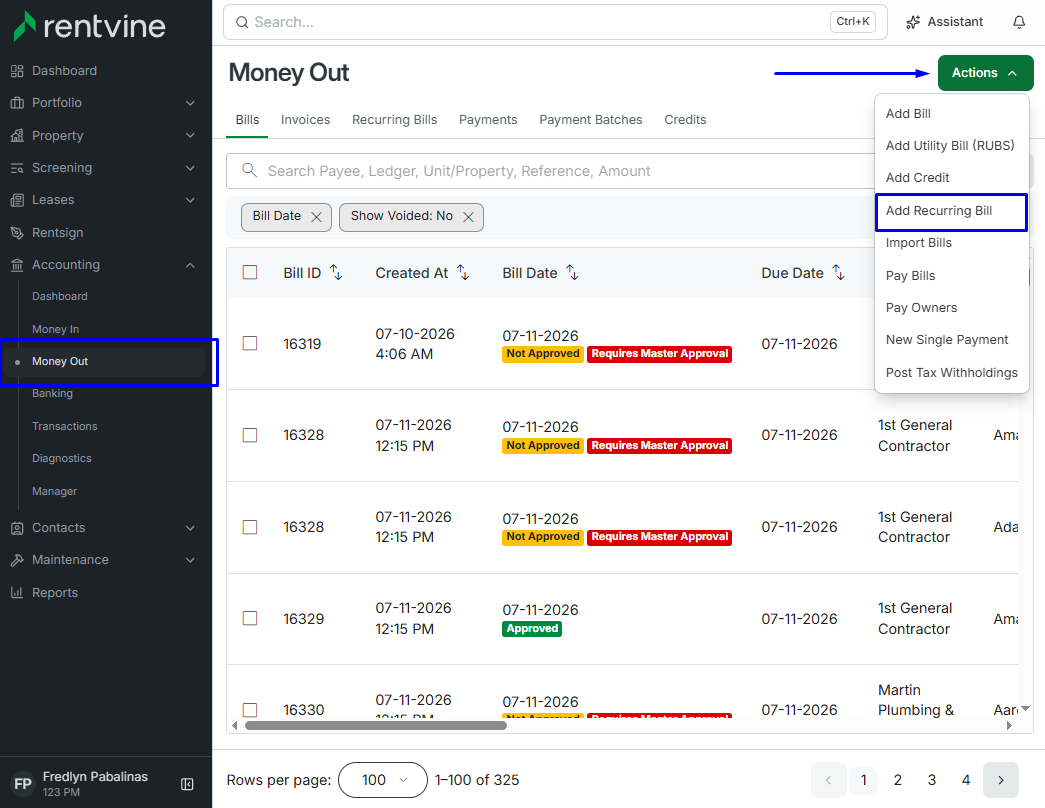This screenshot has width=1045, height=808.
Task: Check the box for bill 16330
Action: [250, 709]
